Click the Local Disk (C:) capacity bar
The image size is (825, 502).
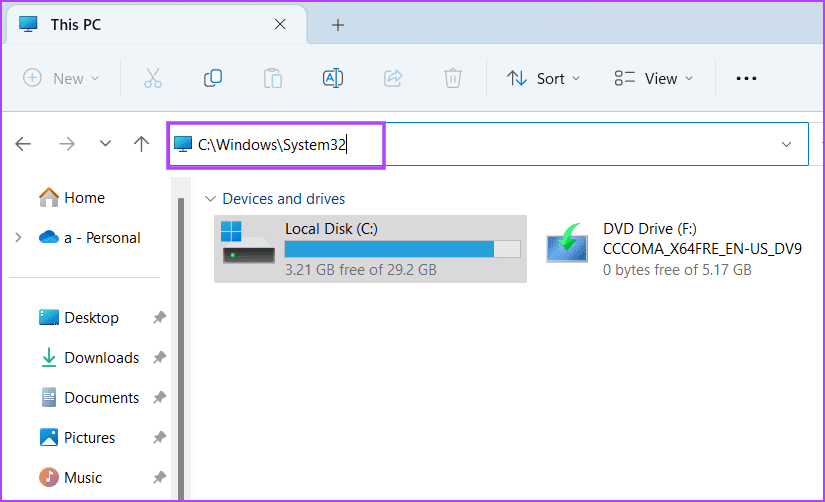pyautogui.click(x=403, y=249)
